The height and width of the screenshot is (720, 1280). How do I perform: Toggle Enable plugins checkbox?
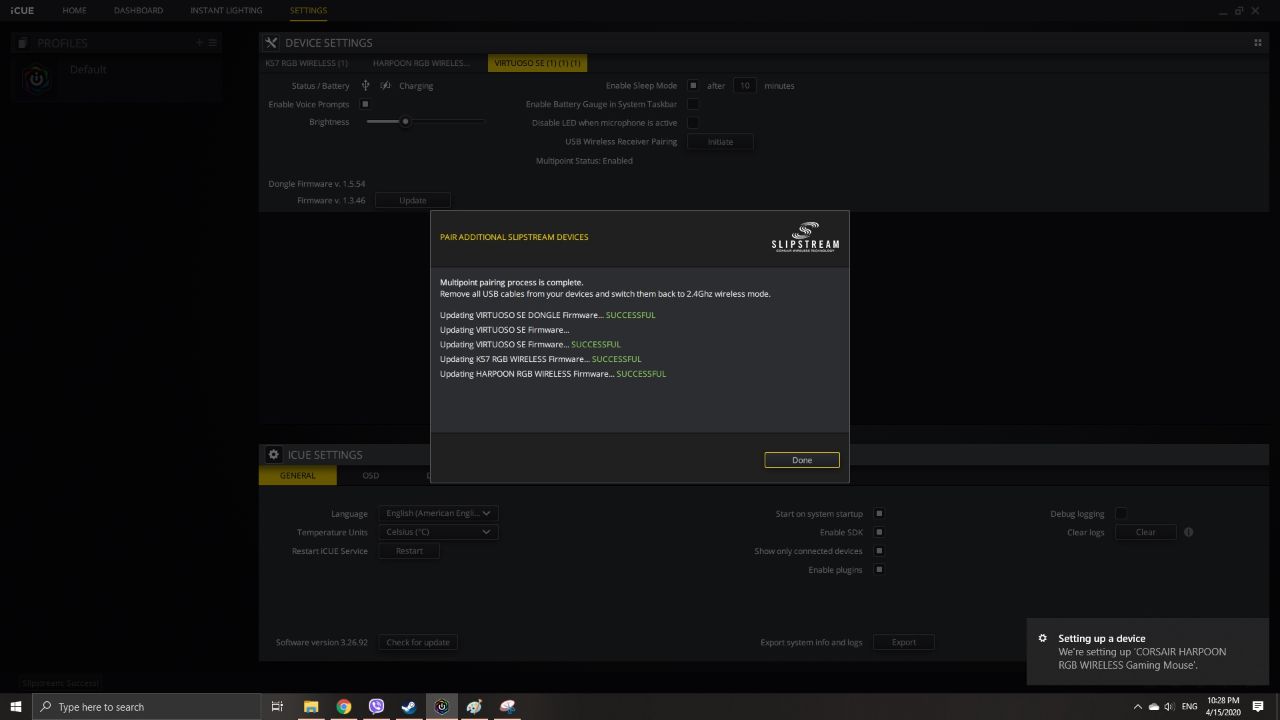point(879,570)
